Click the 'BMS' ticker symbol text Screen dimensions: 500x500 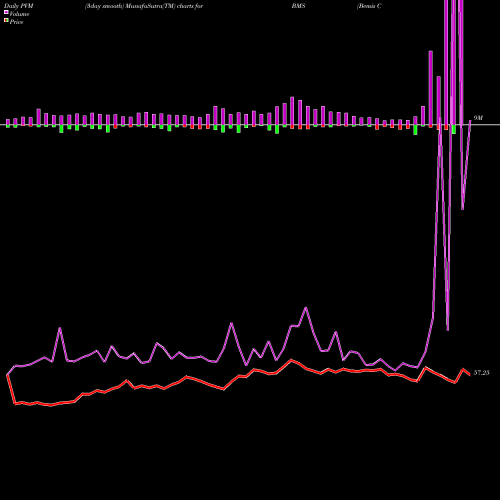pos(298,6)
